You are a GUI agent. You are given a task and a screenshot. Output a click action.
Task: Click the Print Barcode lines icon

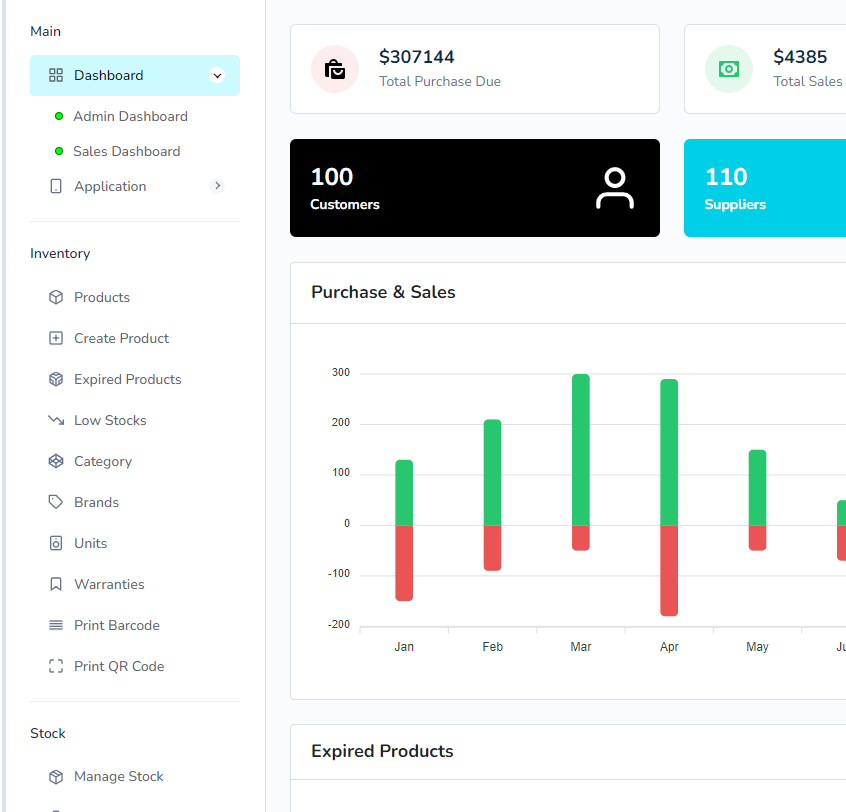coord(55,624)
